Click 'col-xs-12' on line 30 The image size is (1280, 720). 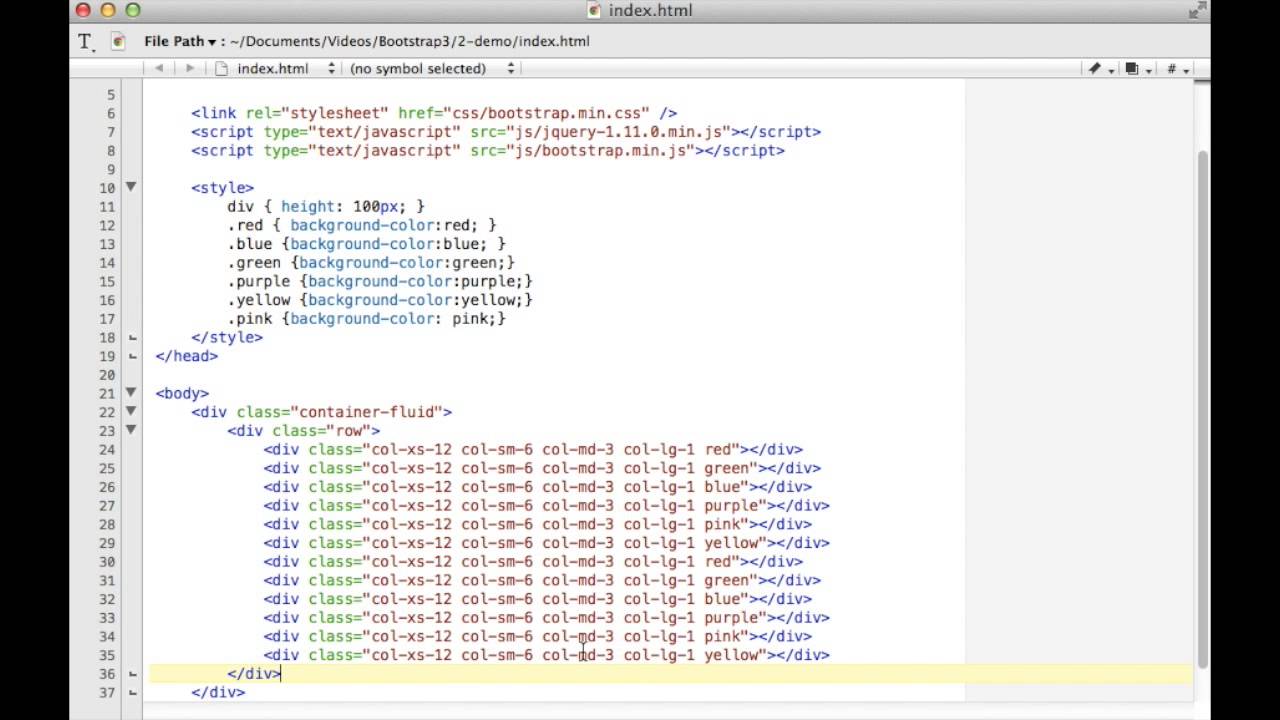coord(412,562)
